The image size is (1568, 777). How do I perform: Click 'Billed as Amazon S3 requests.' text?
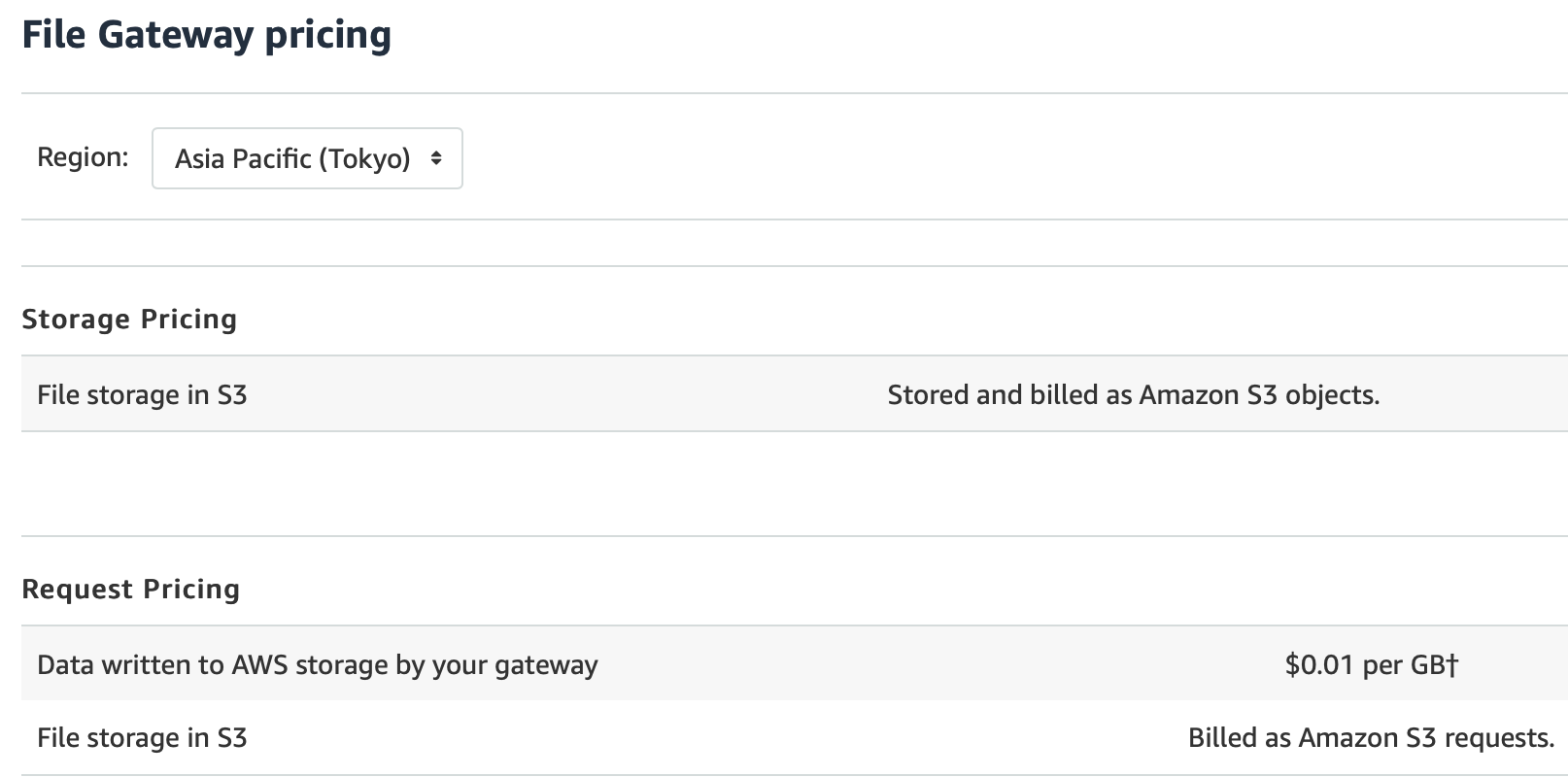point(1372,738)
